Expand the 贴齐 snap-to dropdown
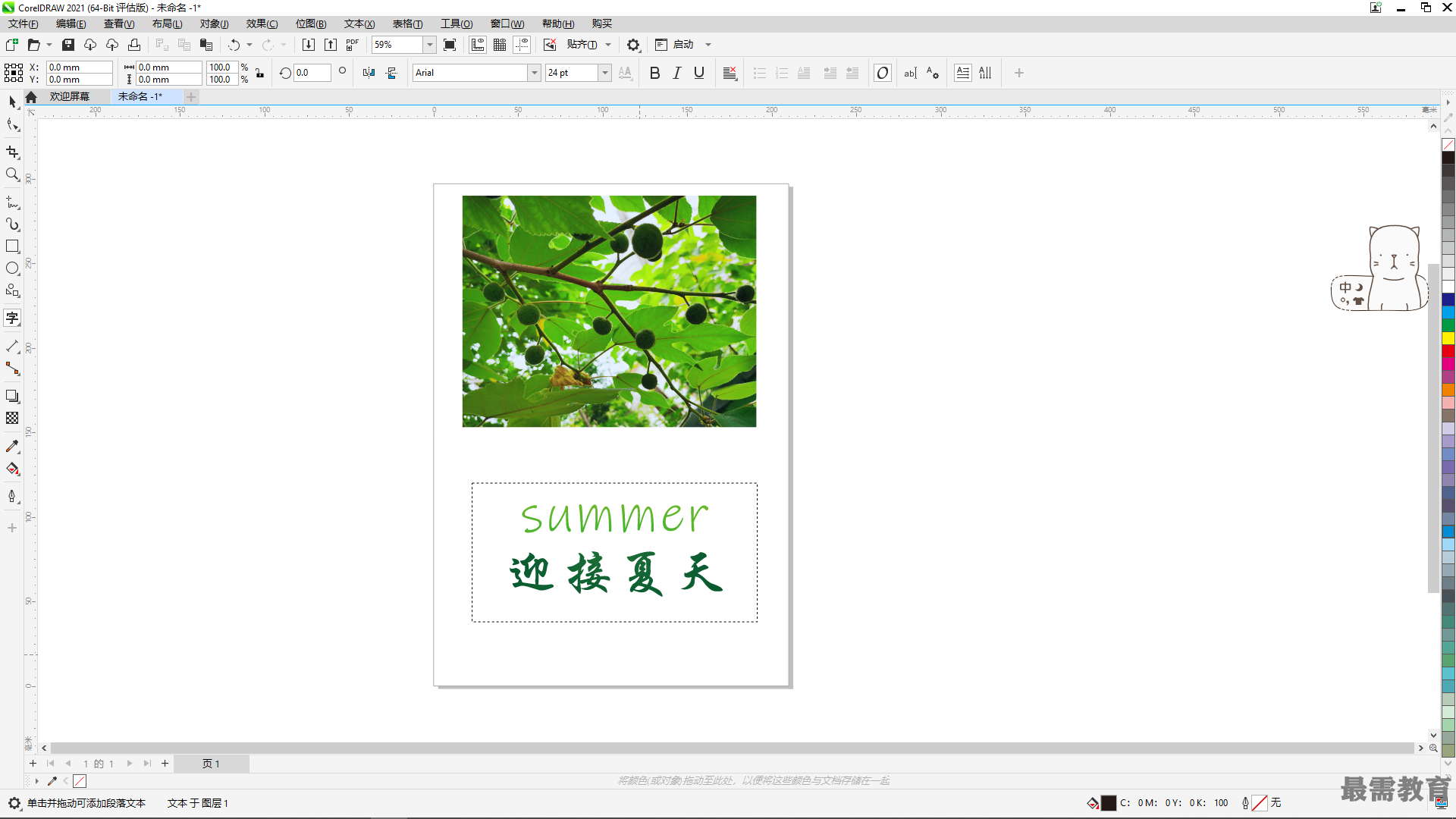Viewport: 1456px width, 819px height. coord(608,45)
